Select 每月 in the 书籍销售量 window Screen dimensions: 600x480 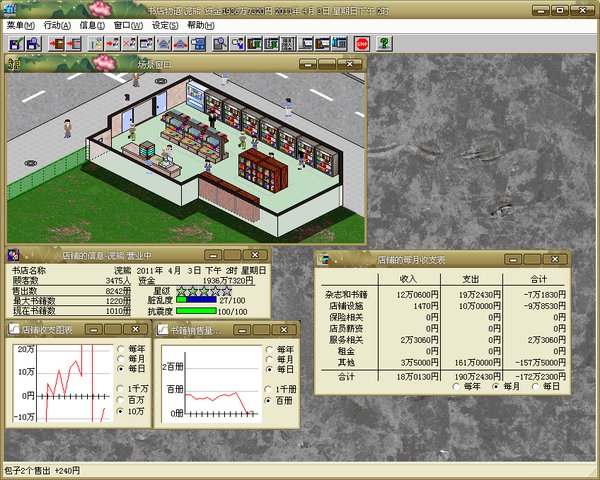pyautogui.click(x=269, y=359)
